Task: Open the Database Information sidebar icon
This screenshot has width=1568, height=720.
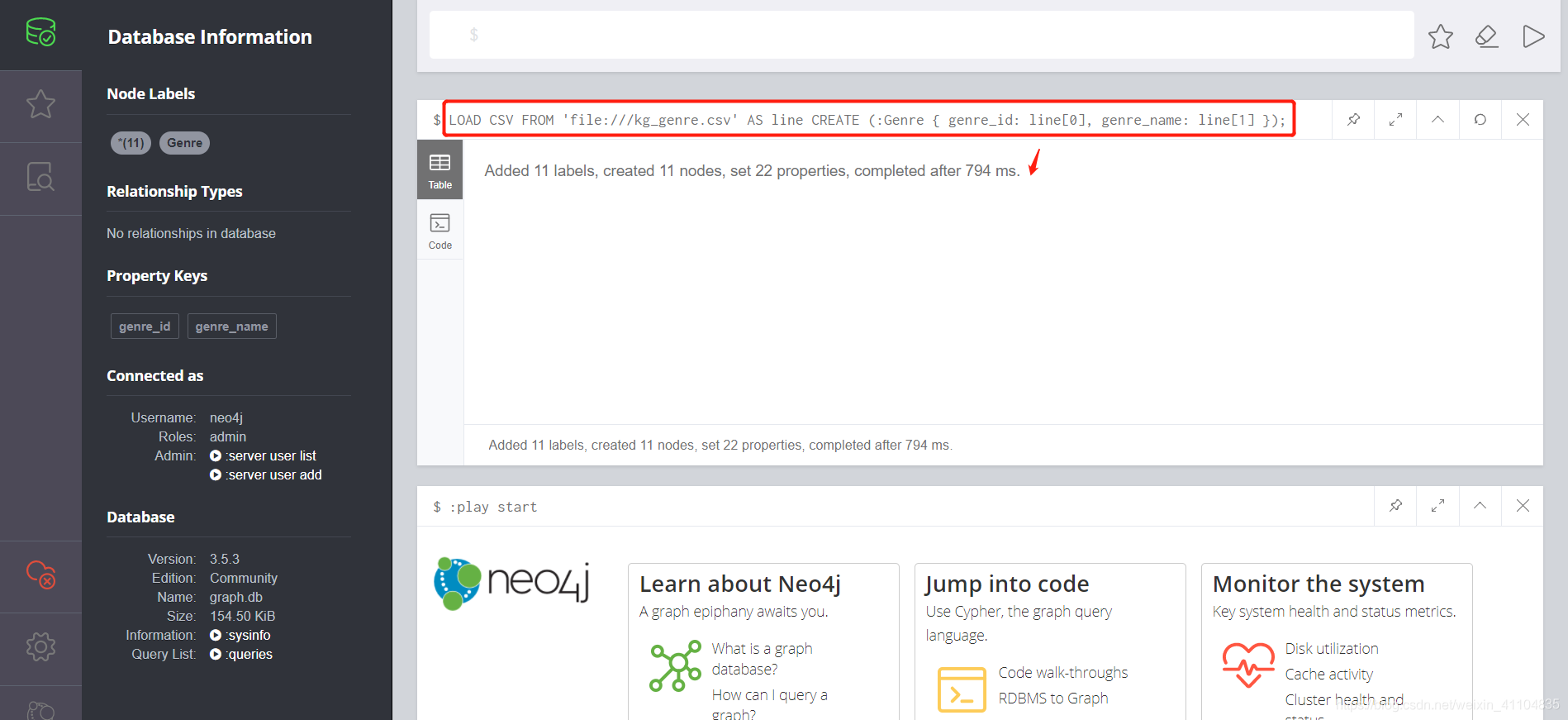Action: (40, 33)
